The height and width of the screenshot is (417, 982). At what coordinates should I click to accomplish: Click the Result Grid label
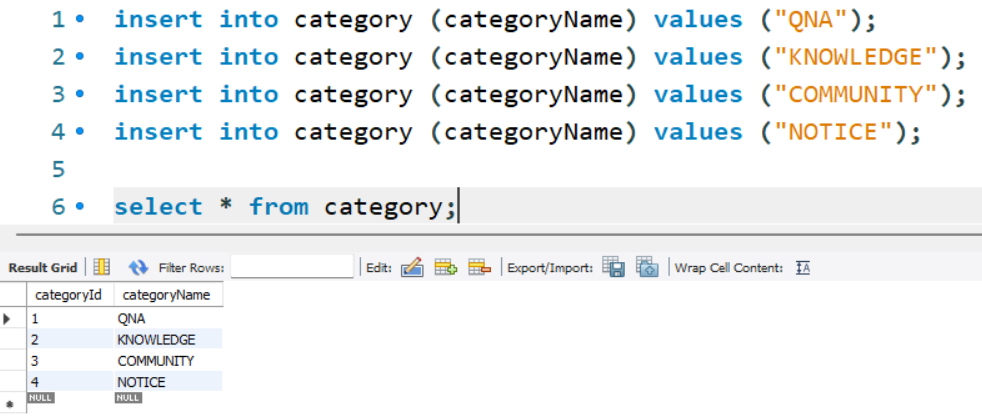tap(43, 268)
